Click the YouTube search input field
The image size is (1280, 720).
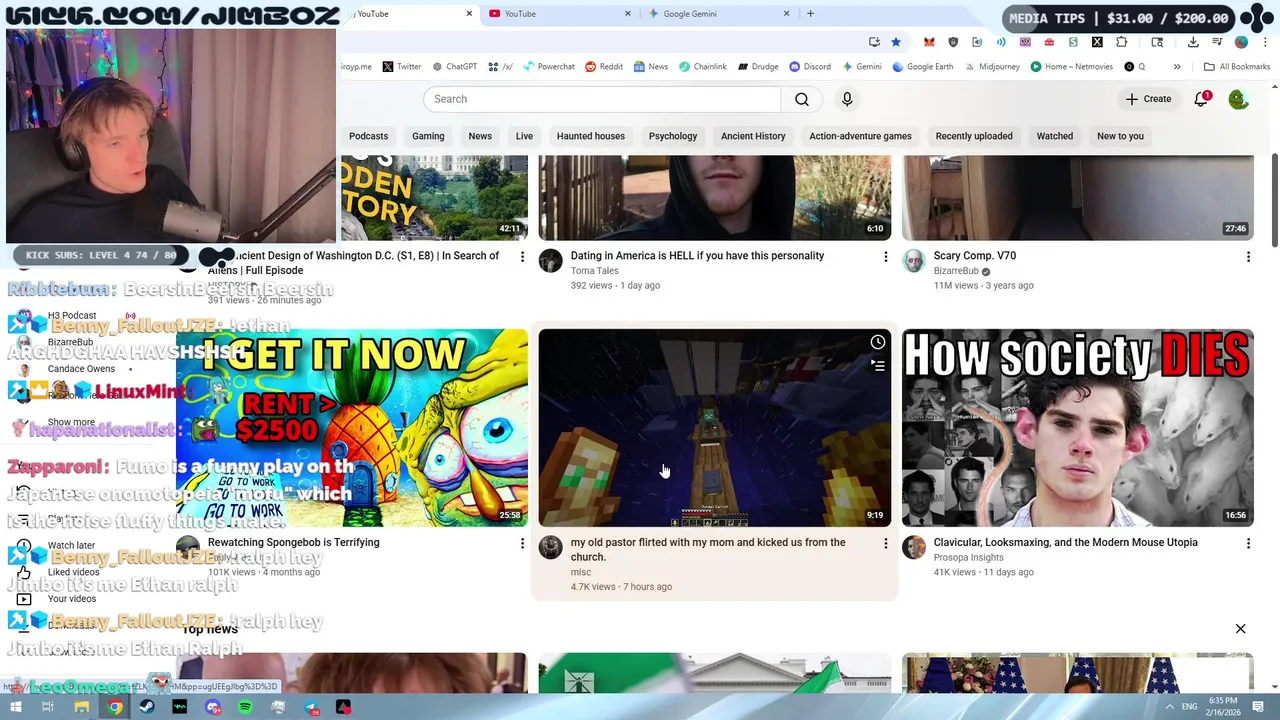pyautogui.click(x=602, y=99)
